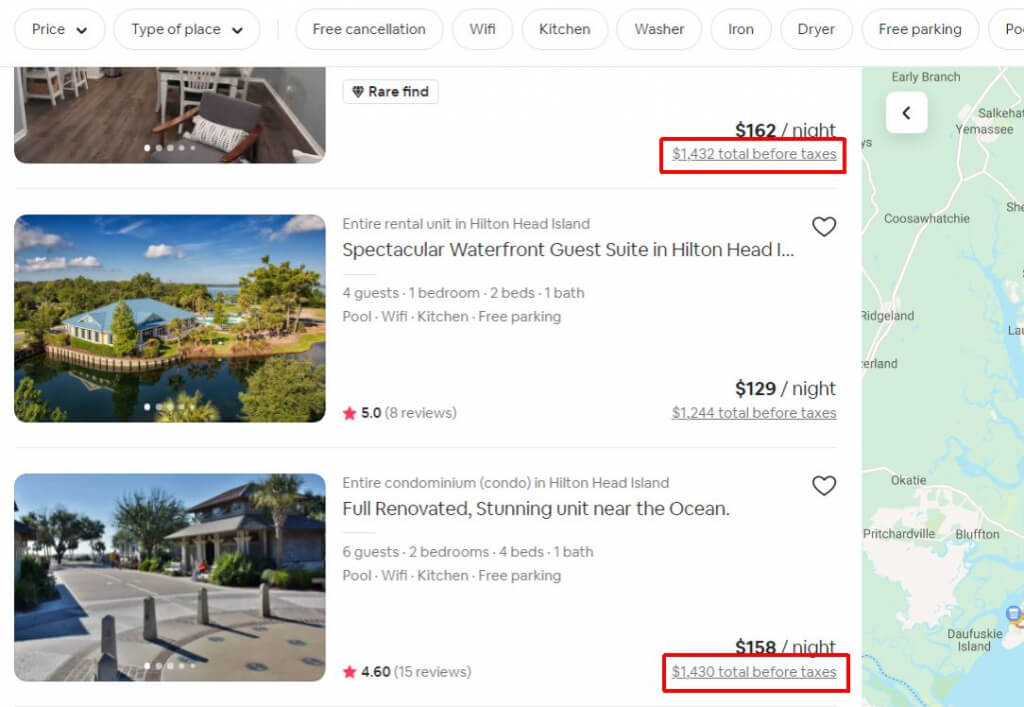1024x707 pixels.
Task: Click the $1,430 total before taxes link
Action: tap(754, 672)
